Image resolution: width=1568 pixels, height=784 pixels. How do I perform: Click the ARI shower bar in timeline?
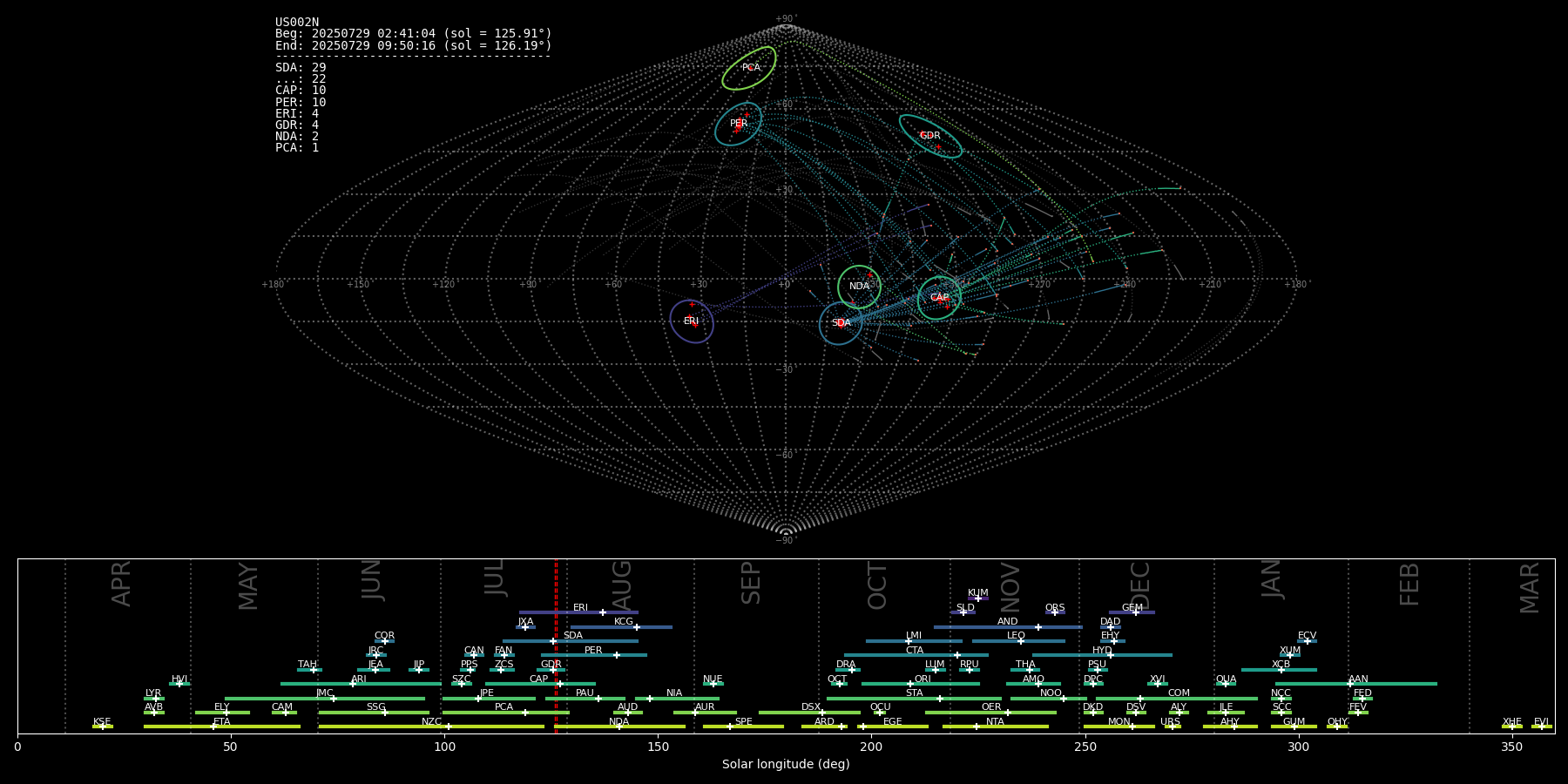pyautogui.click(x=361, y=684)
